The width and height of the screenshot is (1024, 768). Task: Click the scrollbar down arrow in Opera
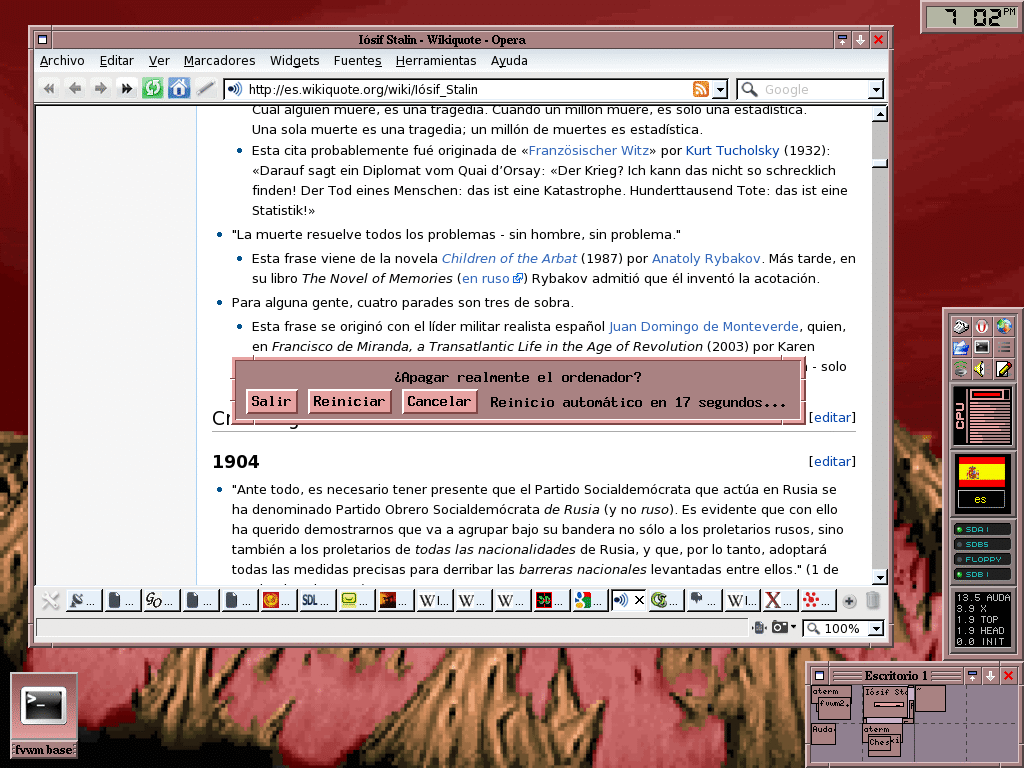point(880,577)
